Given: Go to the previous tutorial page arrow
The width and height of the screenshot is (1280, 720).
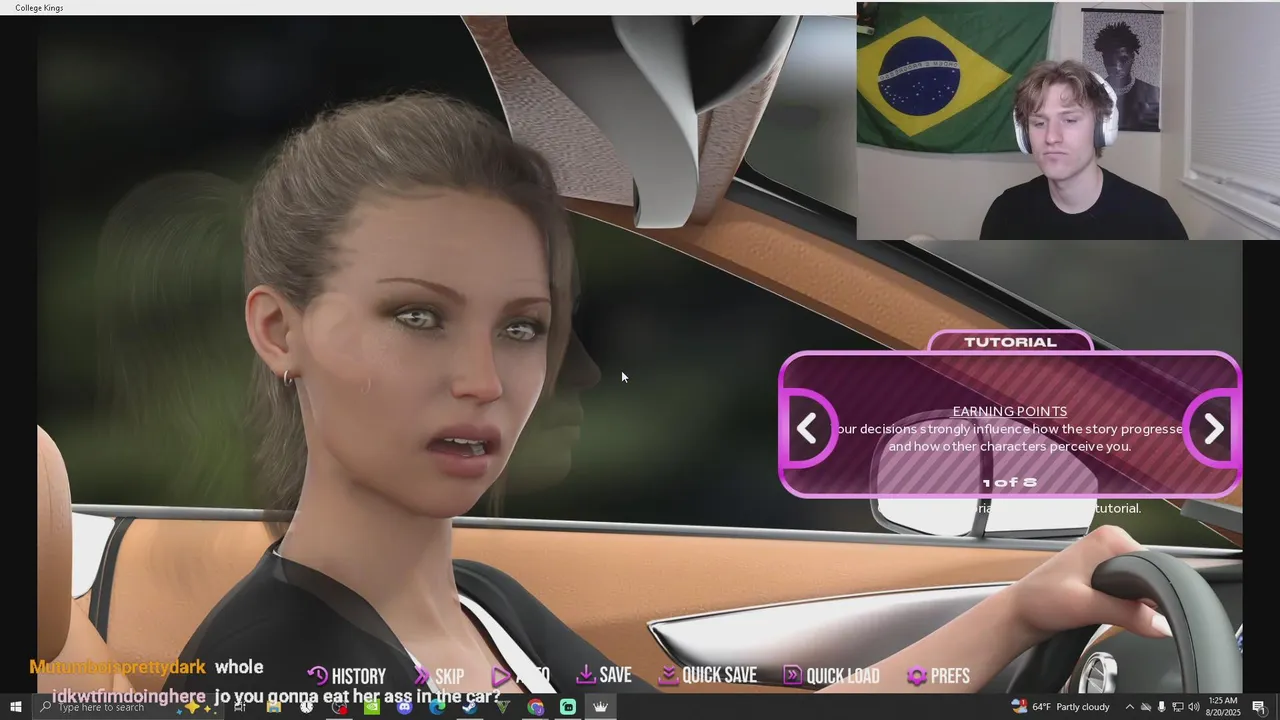Looking at the screenshot, I should pos(807,429).
